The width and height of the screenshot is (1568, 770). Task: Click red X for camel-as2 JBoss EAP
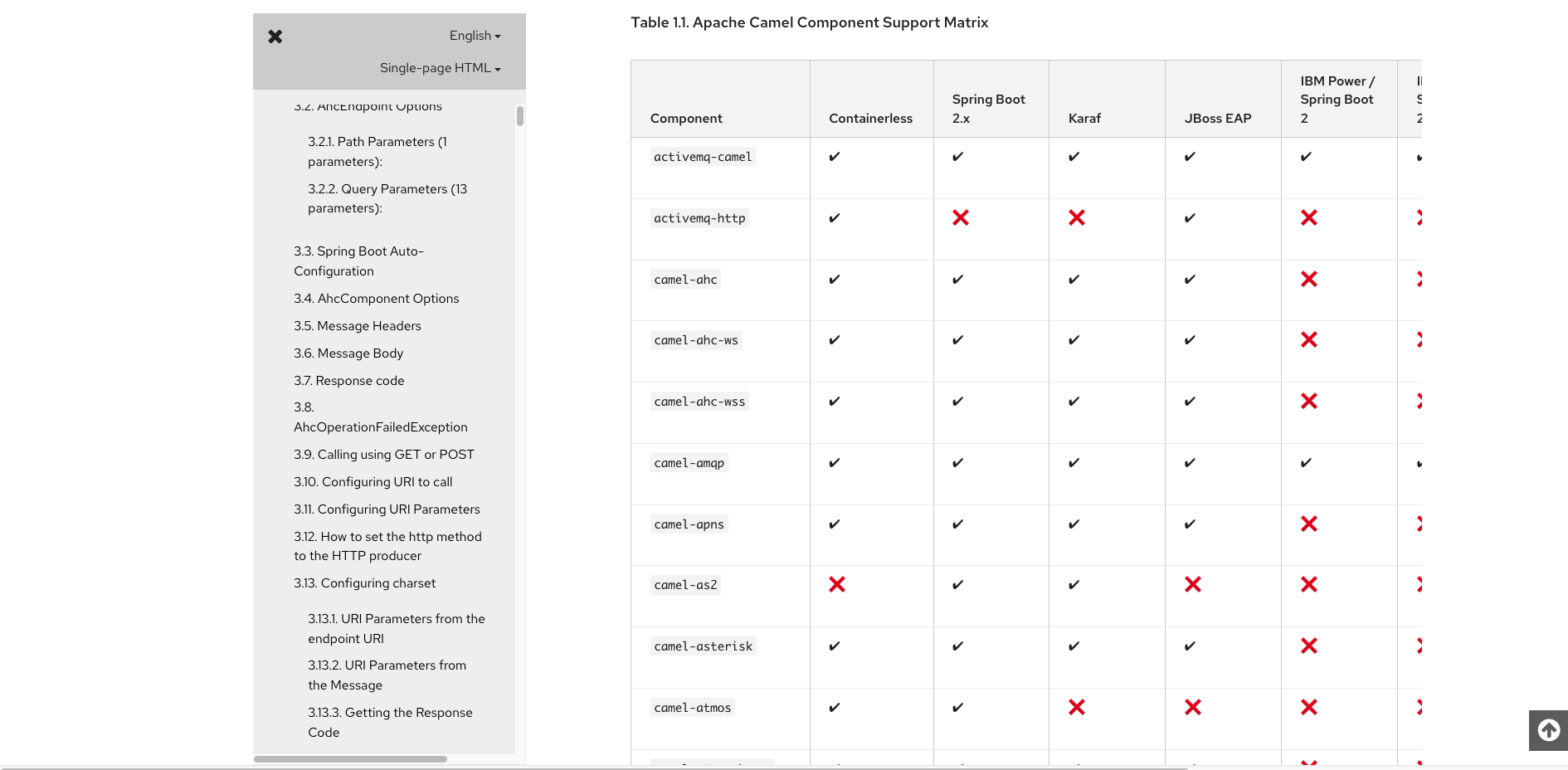[1193, 585]
